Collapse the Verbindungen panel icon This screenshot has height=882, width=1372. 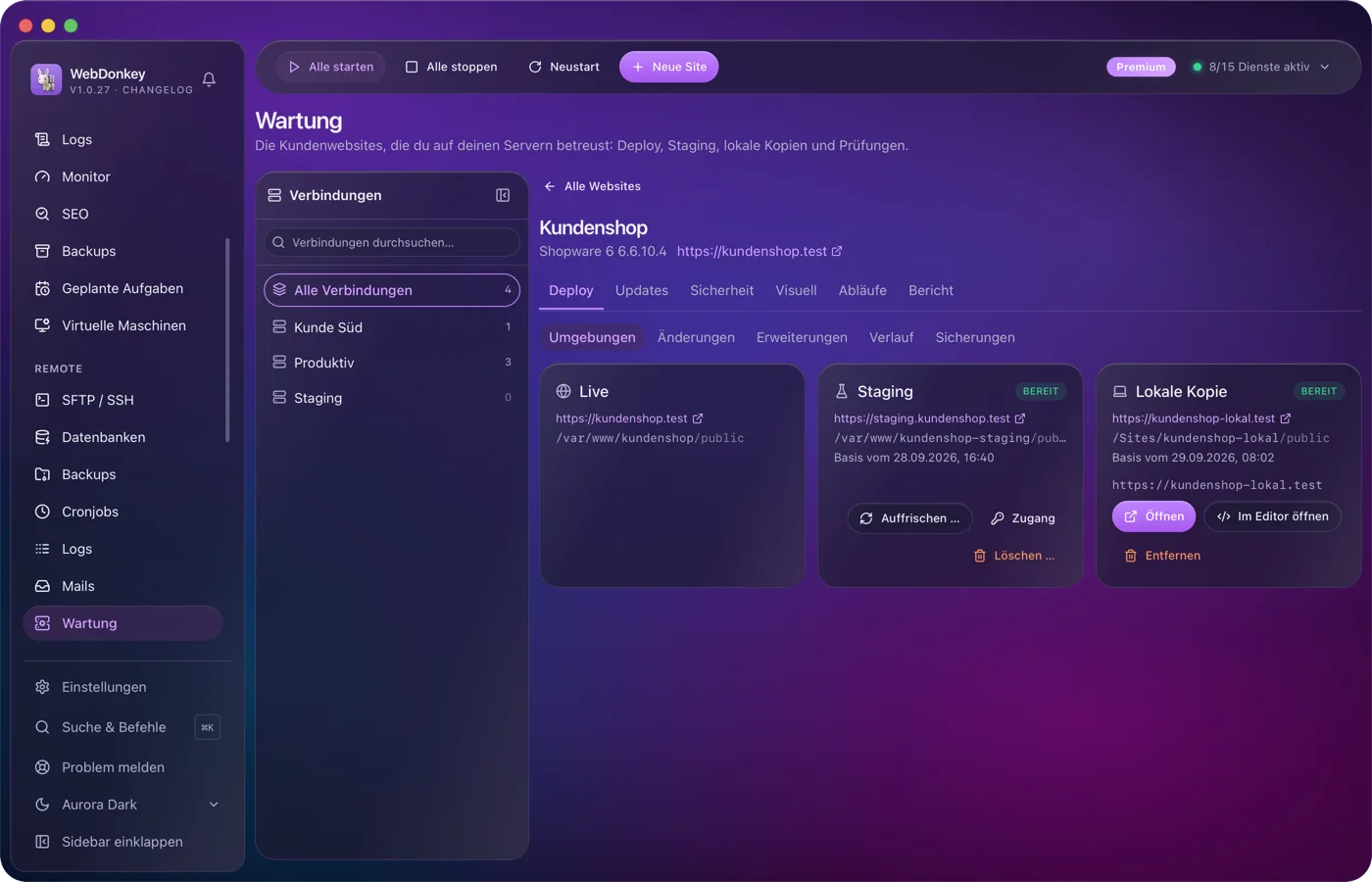click(x=503, y=195)
